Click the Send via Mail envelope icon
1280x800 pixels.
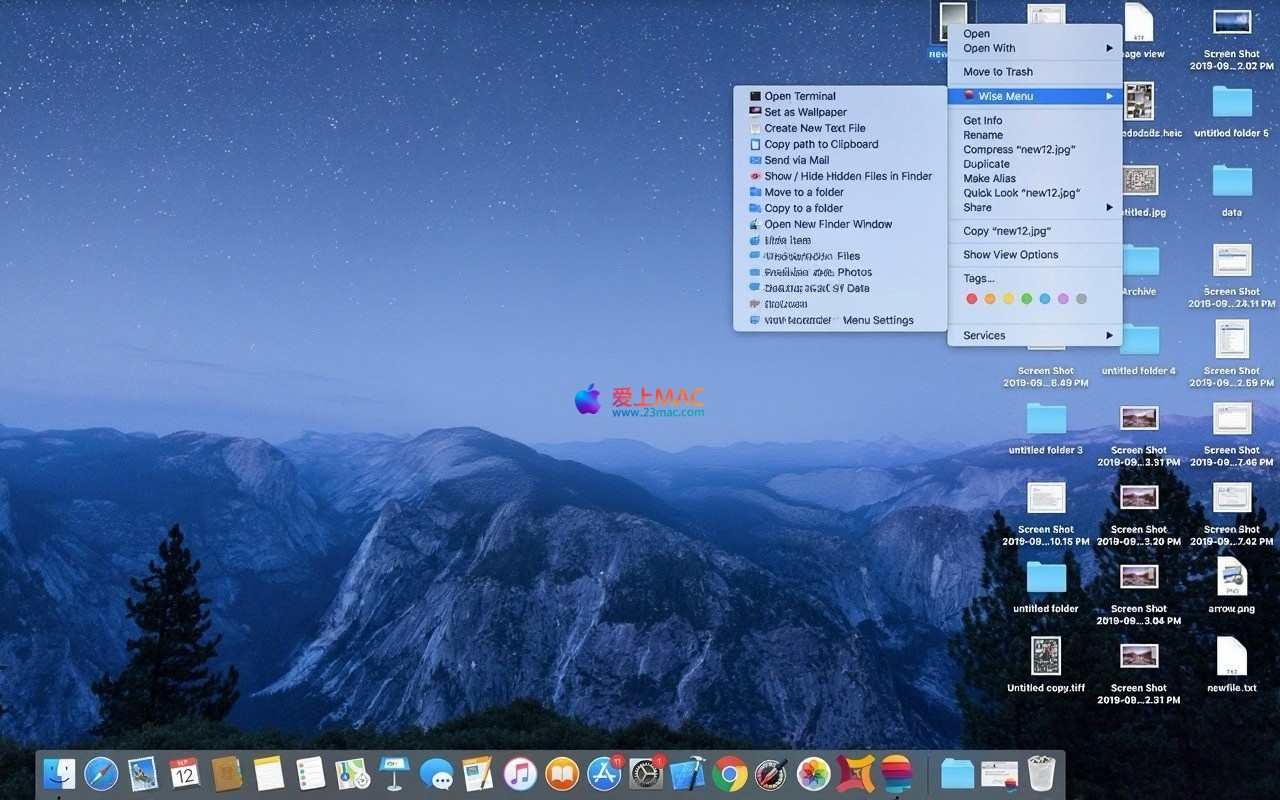point(755,160)
